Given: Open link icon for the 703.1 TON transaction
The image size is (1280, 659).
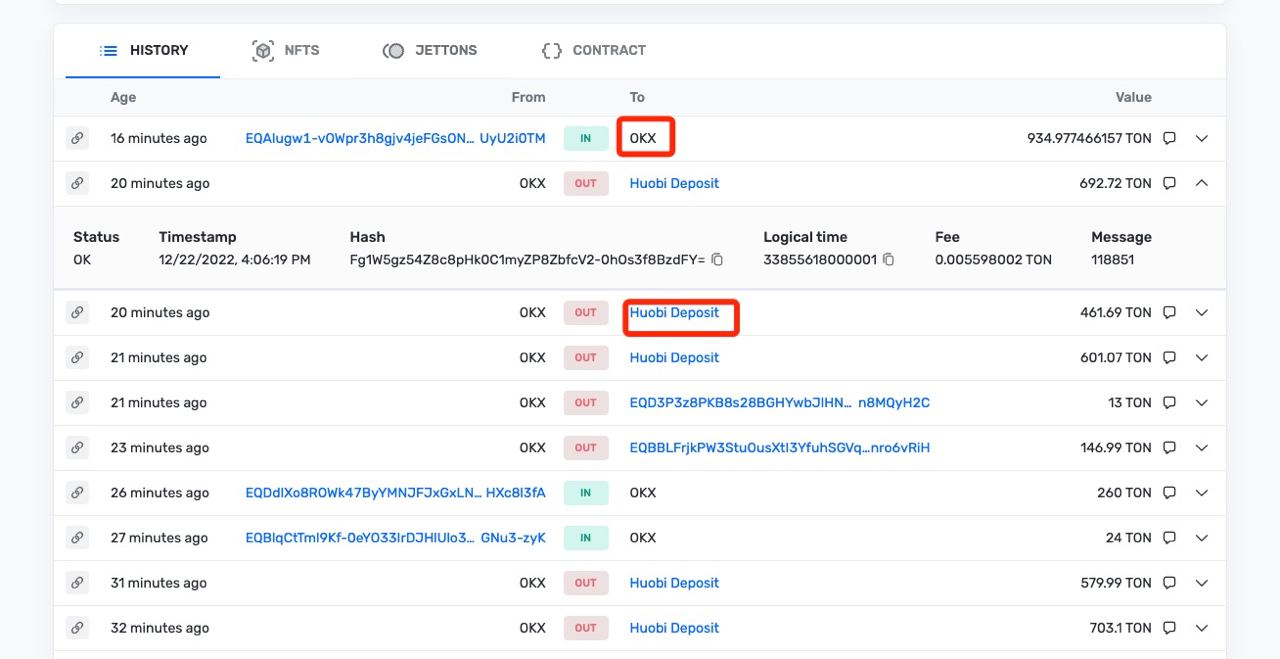Looking at the screenshot, I should pyautogui.click(x=77, y=628).
